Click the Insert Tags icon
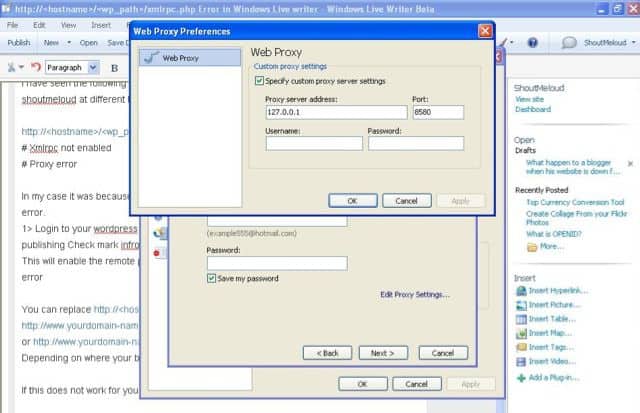Viewport: 640px width, 413px height. click(521, 347)
